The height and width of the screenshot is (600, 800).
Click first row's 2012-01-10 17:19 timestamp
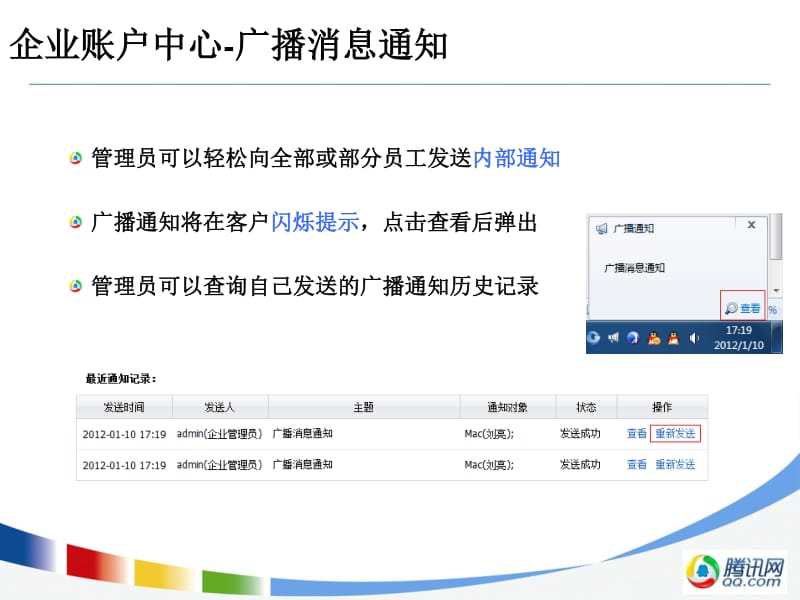click(x=124, y=434)
